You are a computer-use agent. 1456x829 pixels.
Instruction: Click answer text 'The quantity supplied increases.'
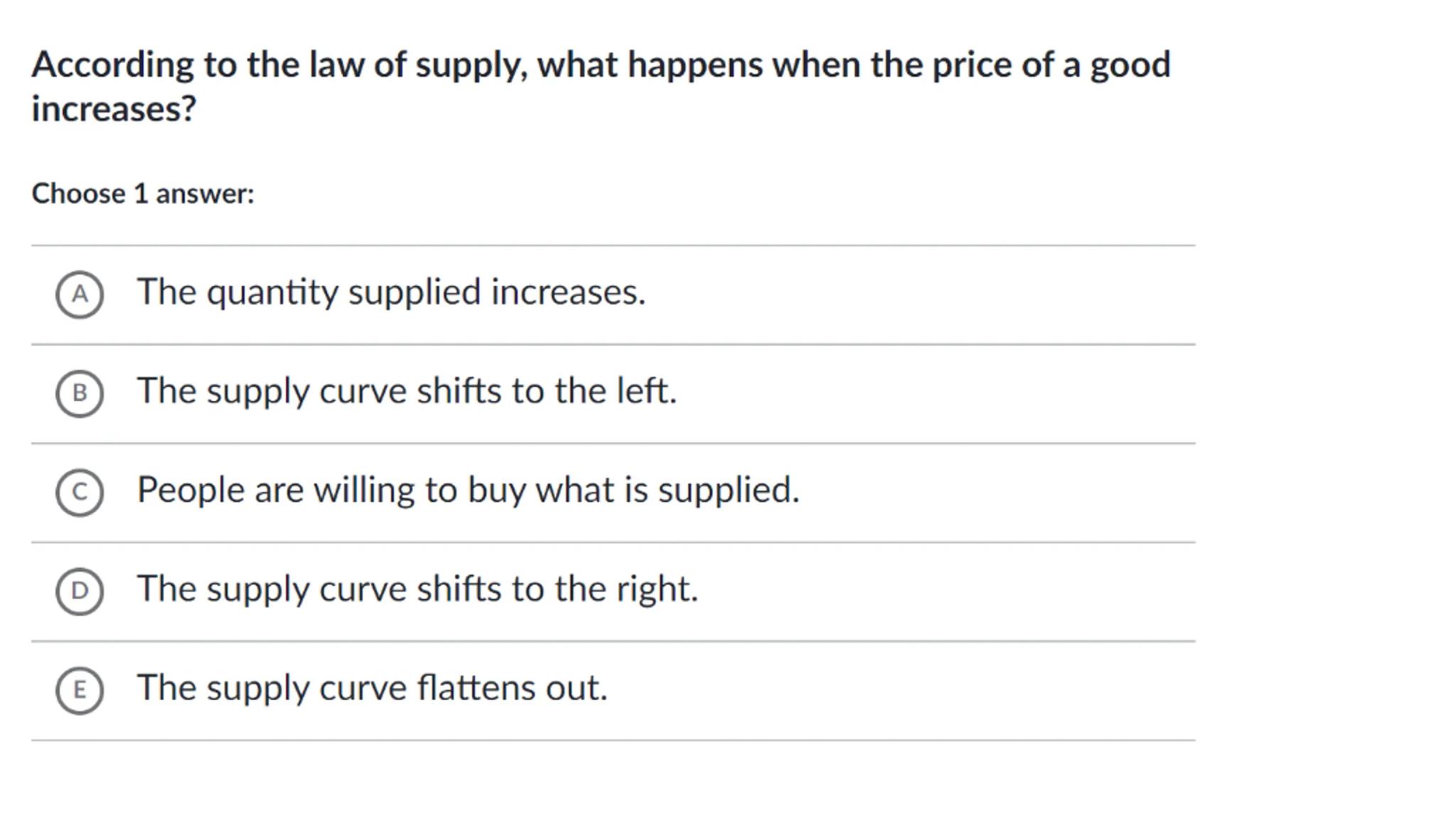click(x=391, y=292)
